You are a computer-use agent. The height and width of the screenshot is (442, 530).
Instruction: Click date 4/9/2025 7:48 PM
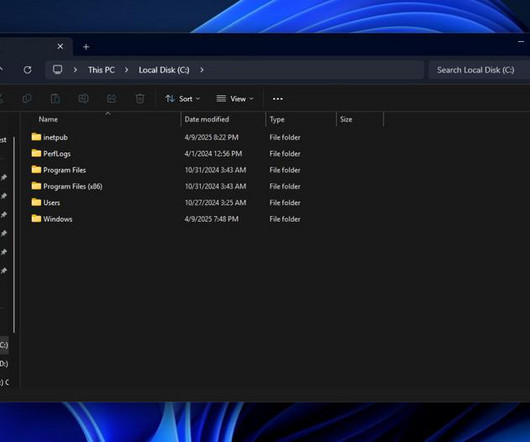(212, 219)
